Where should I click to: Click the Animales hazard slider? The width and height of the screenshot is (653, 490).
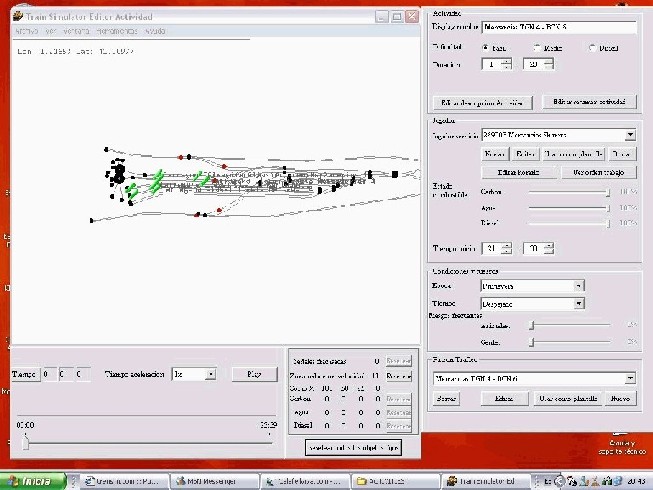click(532, 325)
